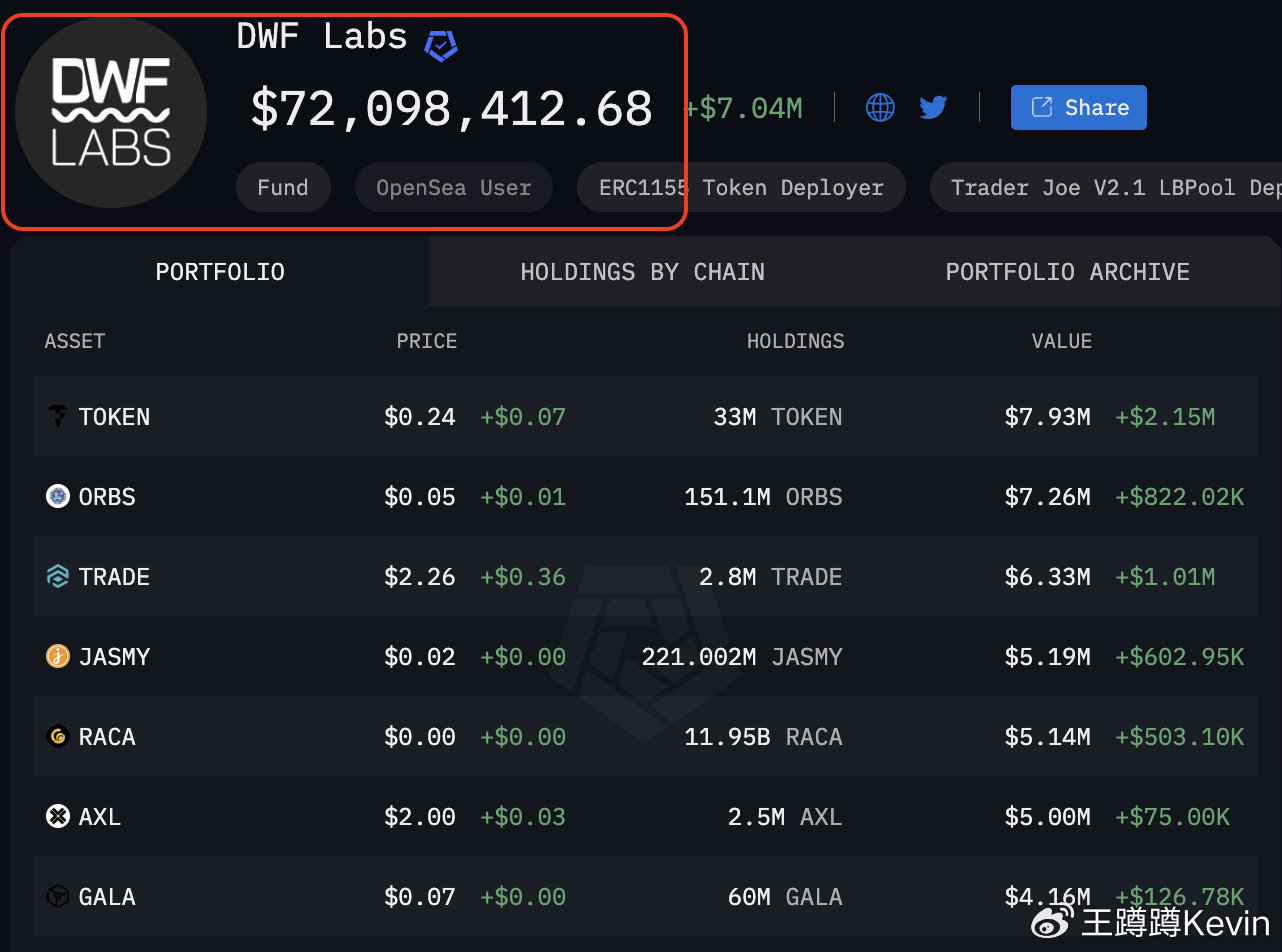Click the DWF Labs logo avatar
The height and width of the screenshot is (952, 1282).
tap(111, 112)
